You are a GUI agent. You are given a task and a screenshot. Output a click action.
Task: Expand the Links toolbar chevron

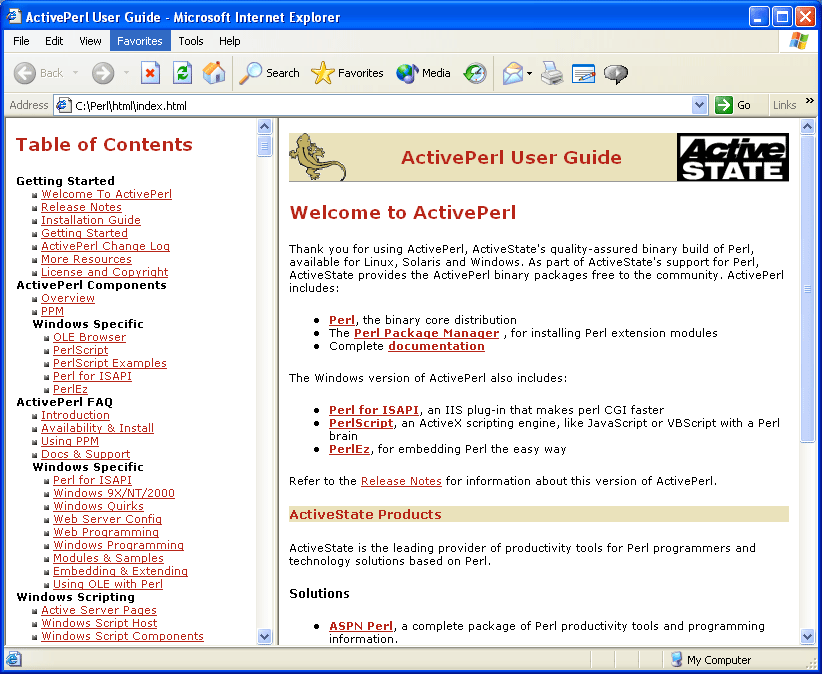click(810, 100)
